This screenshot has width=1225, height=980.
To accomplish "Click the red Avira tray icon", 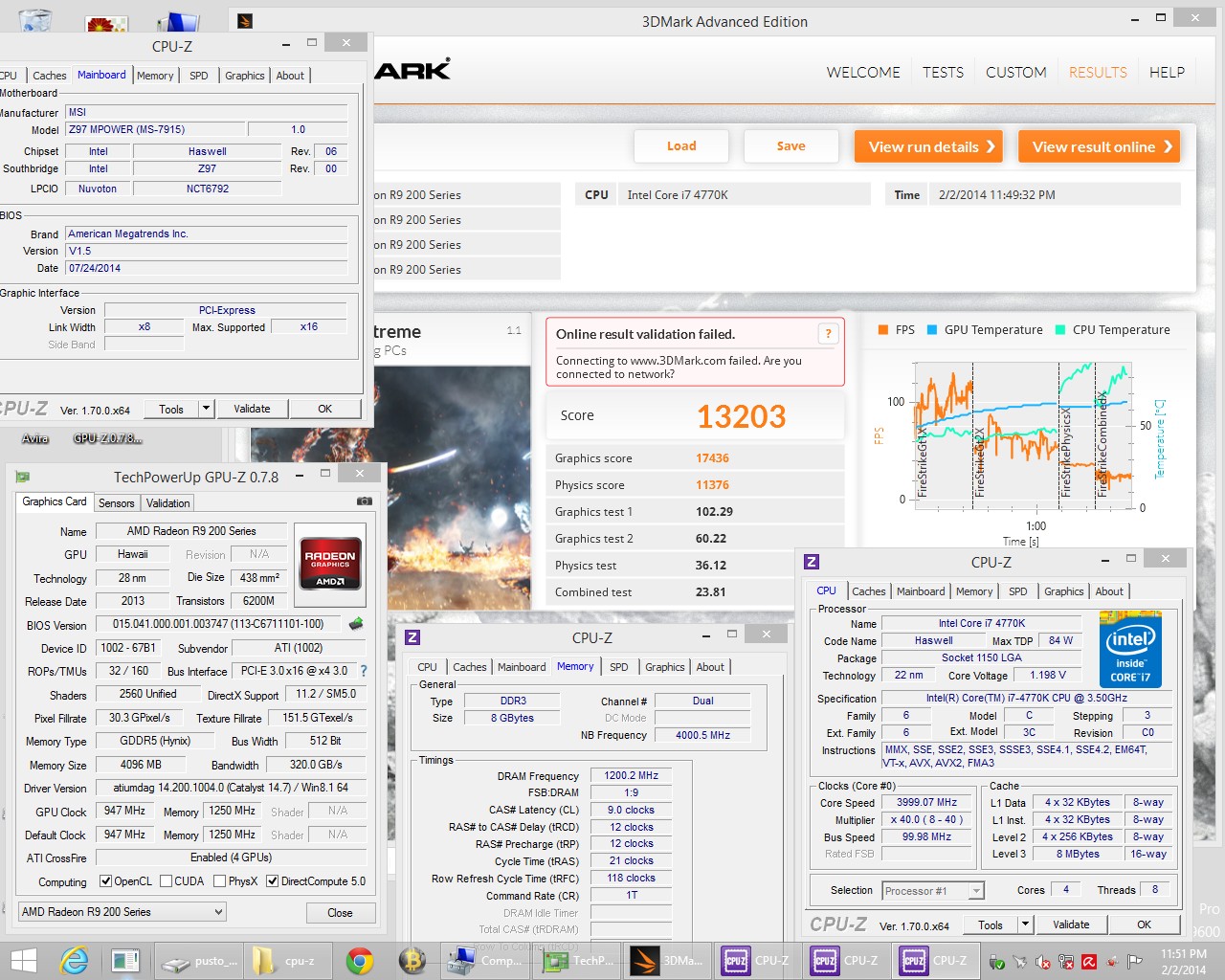I will [1089, 962].
